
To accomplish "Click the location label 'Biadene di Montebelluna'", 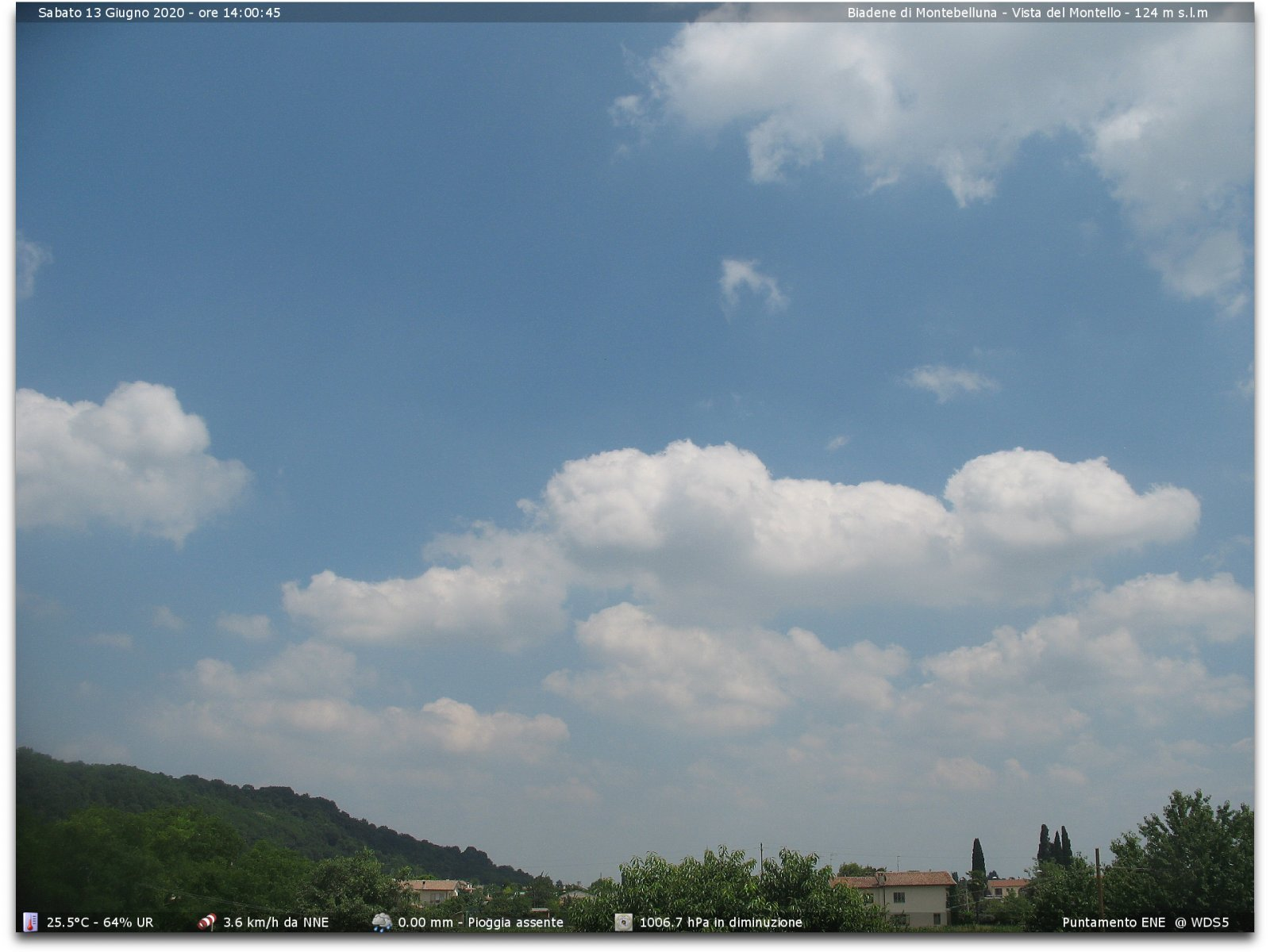I will coord(922,13).
